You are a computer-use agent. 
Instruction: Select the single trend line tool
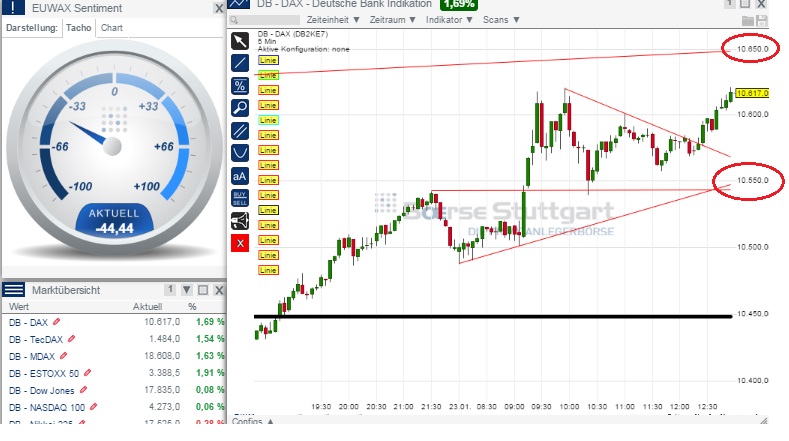240,63
